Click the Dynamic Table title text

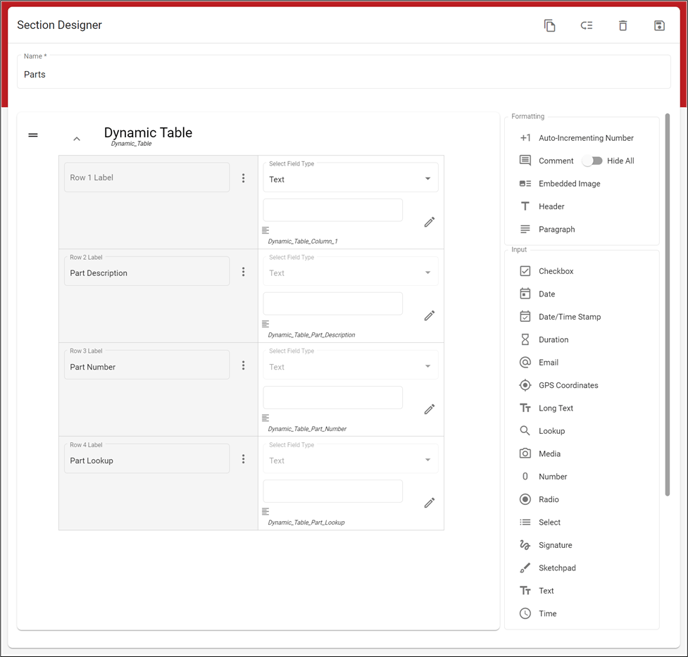pos(148,133)
